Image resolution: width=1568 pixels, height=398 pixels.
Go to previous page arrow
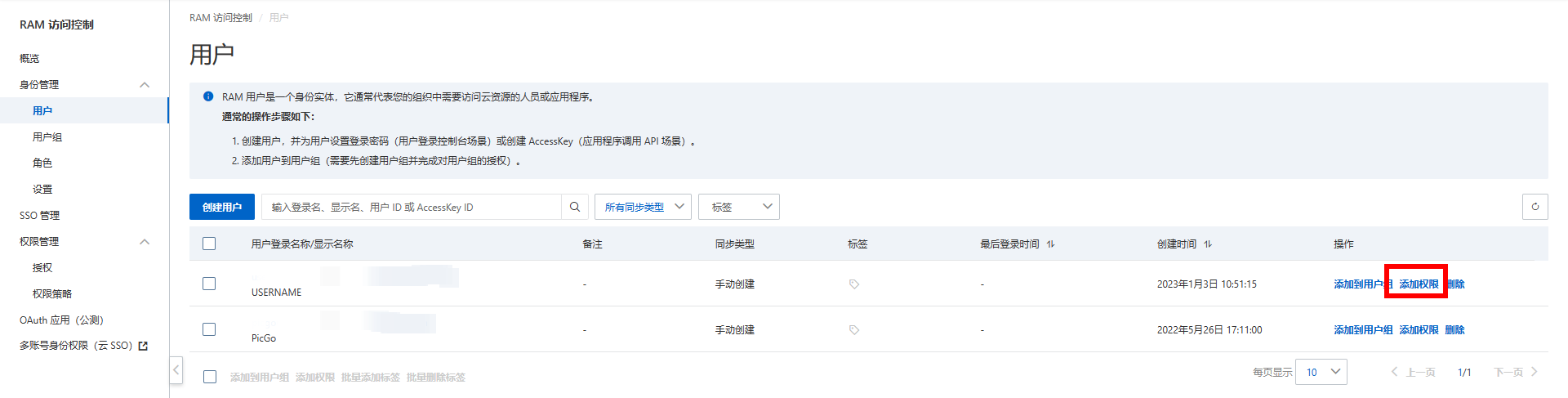[1394, 372]
